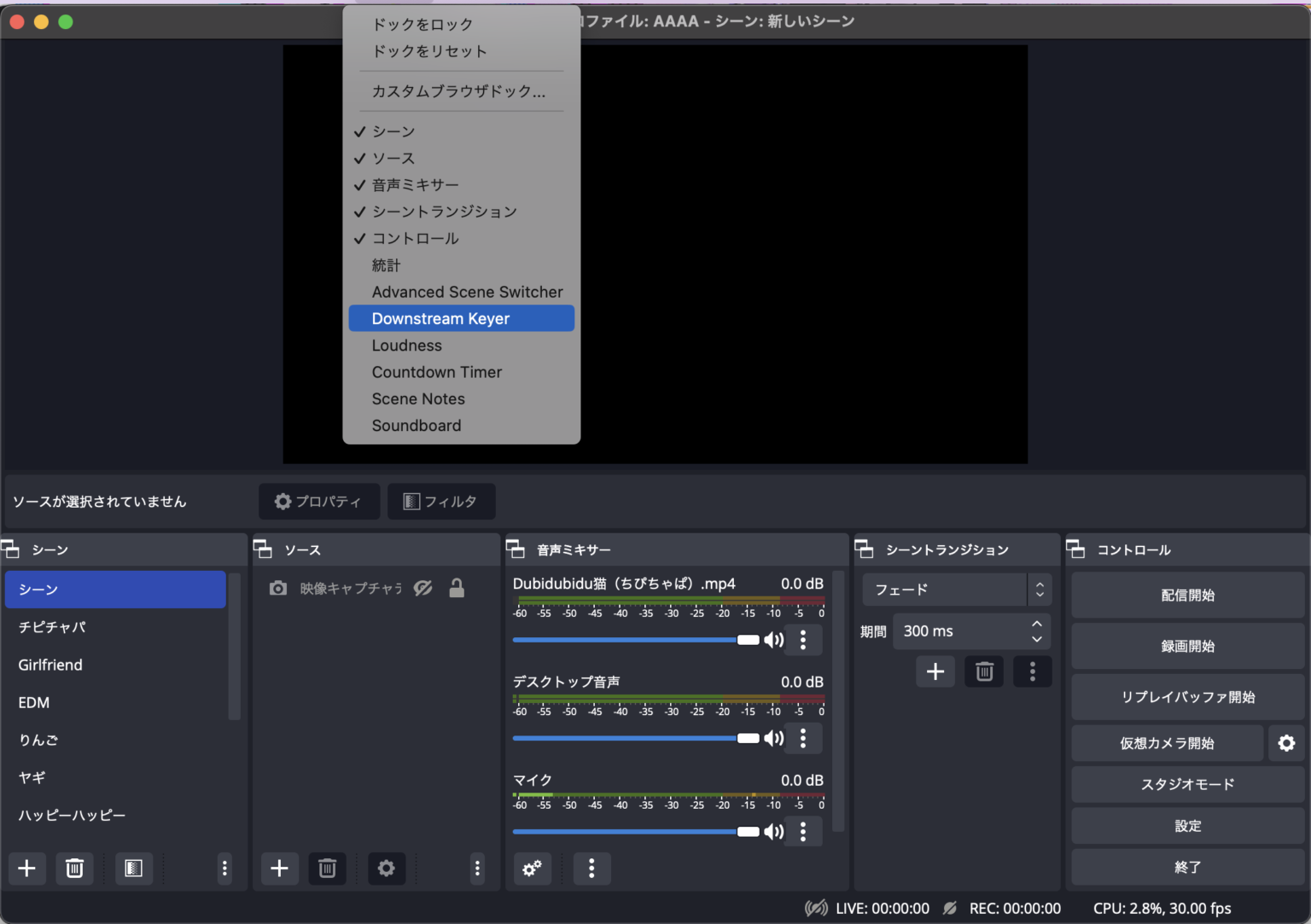Remove the transition using the trash icon
The width and height of the screenshot is (1311, 924).
(983, 671)
